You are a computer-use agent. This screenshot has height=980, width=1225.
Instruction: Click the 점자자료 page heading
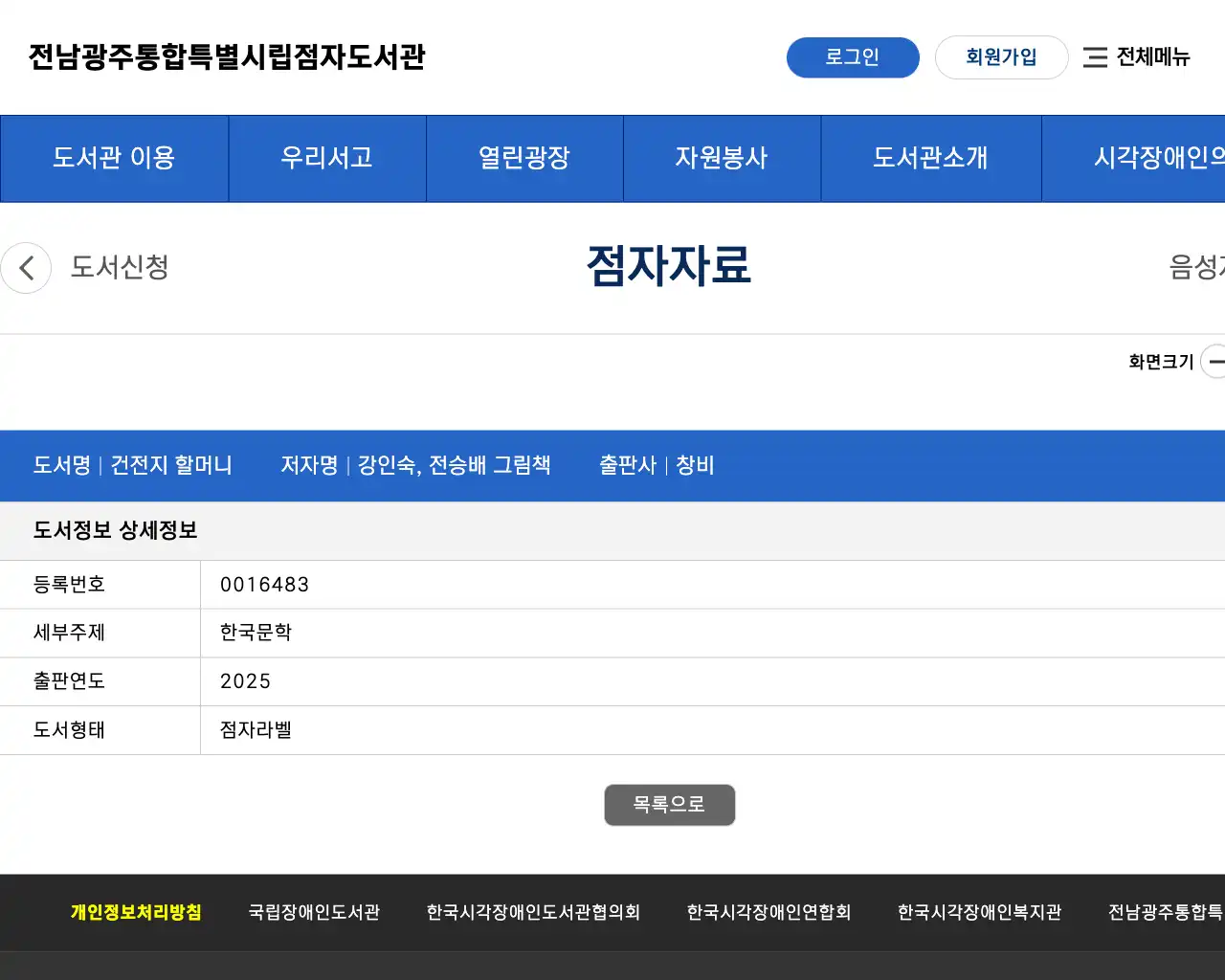click(x=669, y=266)
